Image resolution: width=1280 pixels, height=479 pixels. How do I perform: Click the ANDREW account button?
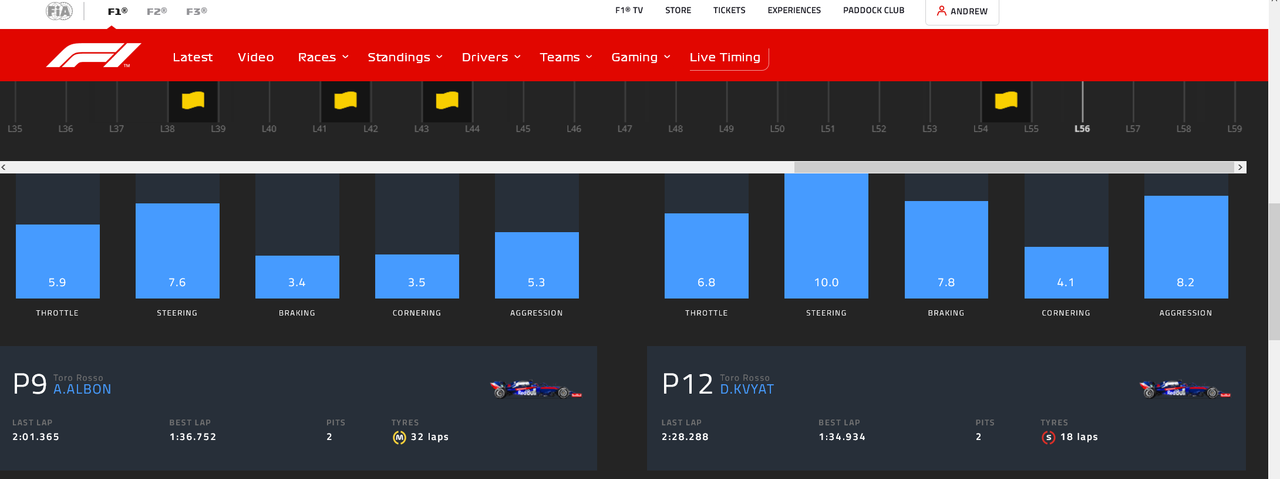[962, 12]
